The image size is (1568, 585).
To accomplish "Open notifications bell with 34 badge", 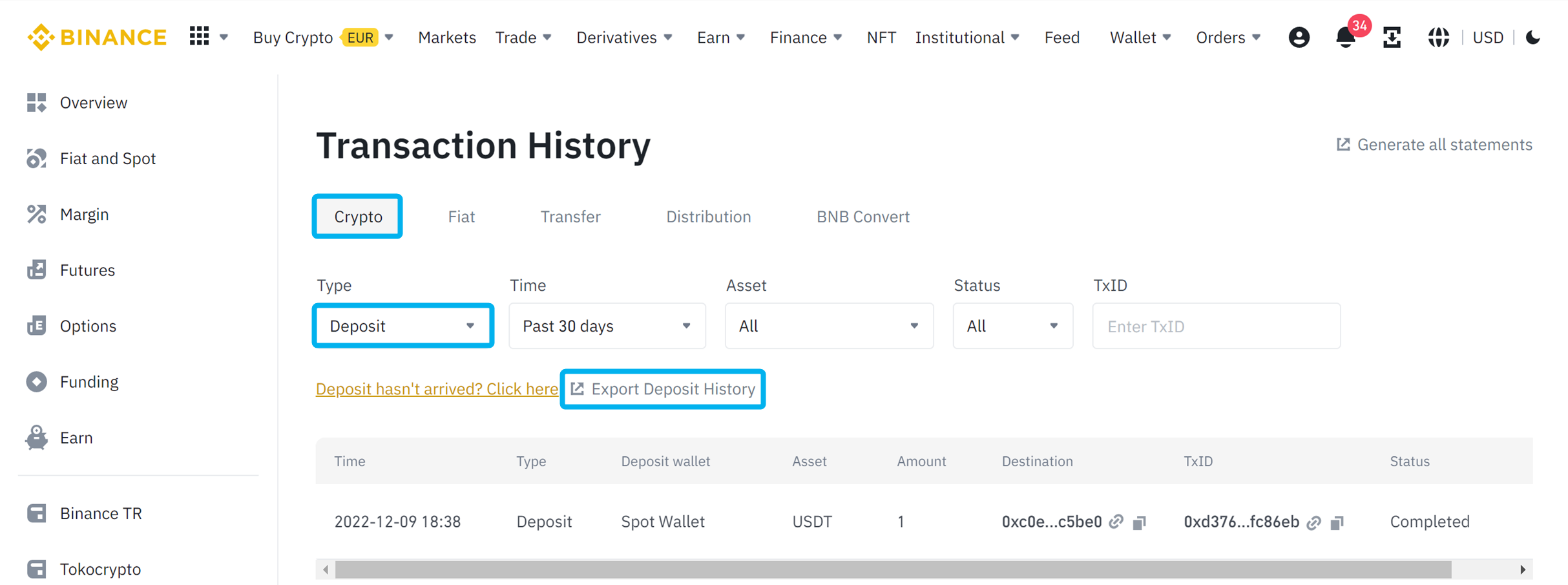I will (x=1346, y=37).
